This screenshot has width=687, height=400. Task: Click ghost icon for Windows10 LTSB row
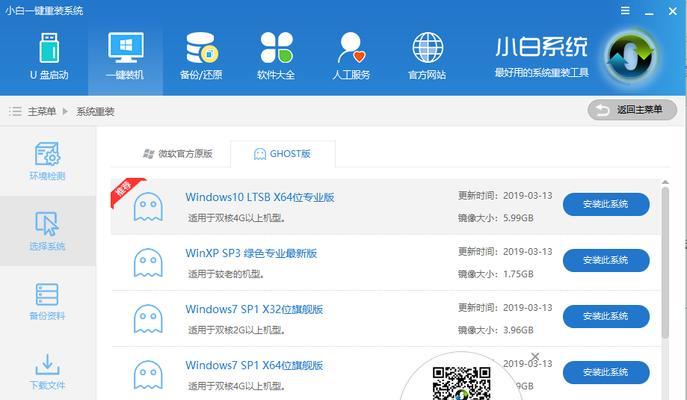[148, 207]
